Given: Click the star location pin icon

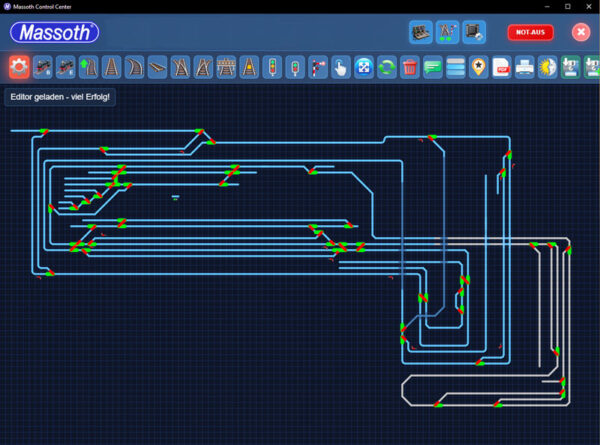Looking at the screenshot, I should (478, 67).
